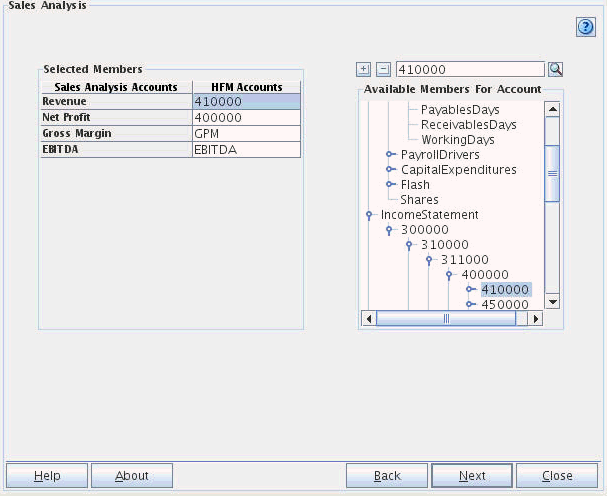Viewport: 607px width, 496px height.
Task: Click the EBITDA HFM account cell
Action: [246, 150]
